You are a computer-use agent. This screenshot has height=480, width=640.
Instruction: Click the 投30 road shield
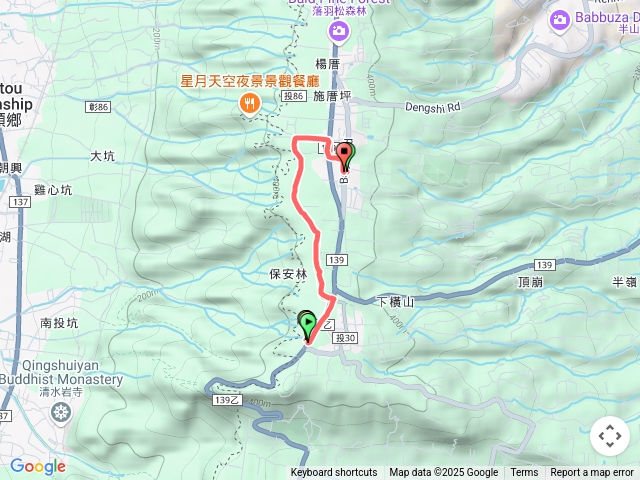coord(345,338)
